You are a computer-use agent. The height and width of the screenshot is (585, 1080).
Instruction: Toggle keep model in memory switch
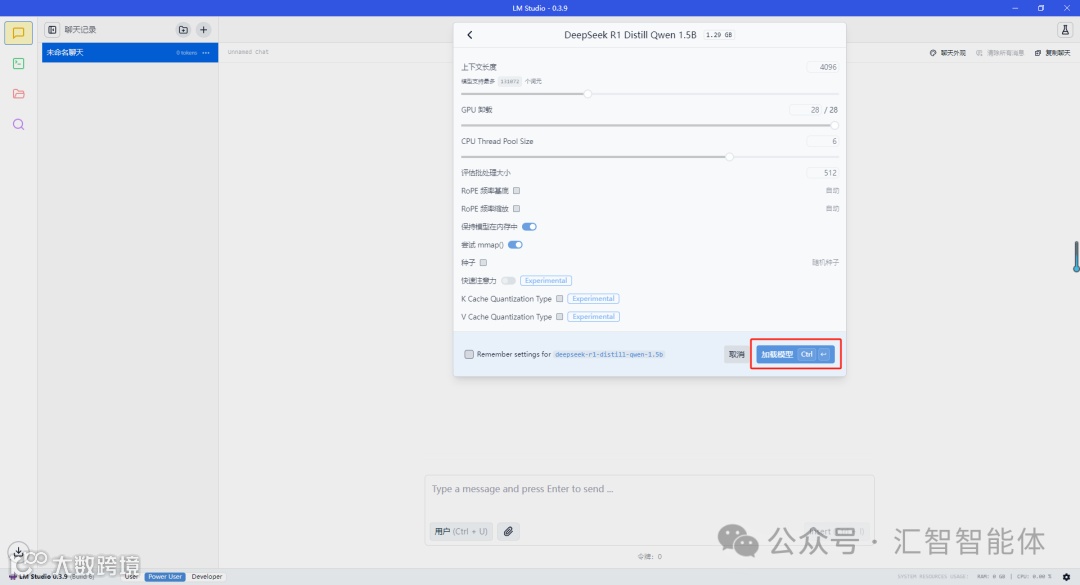click(x=529, y=227)
